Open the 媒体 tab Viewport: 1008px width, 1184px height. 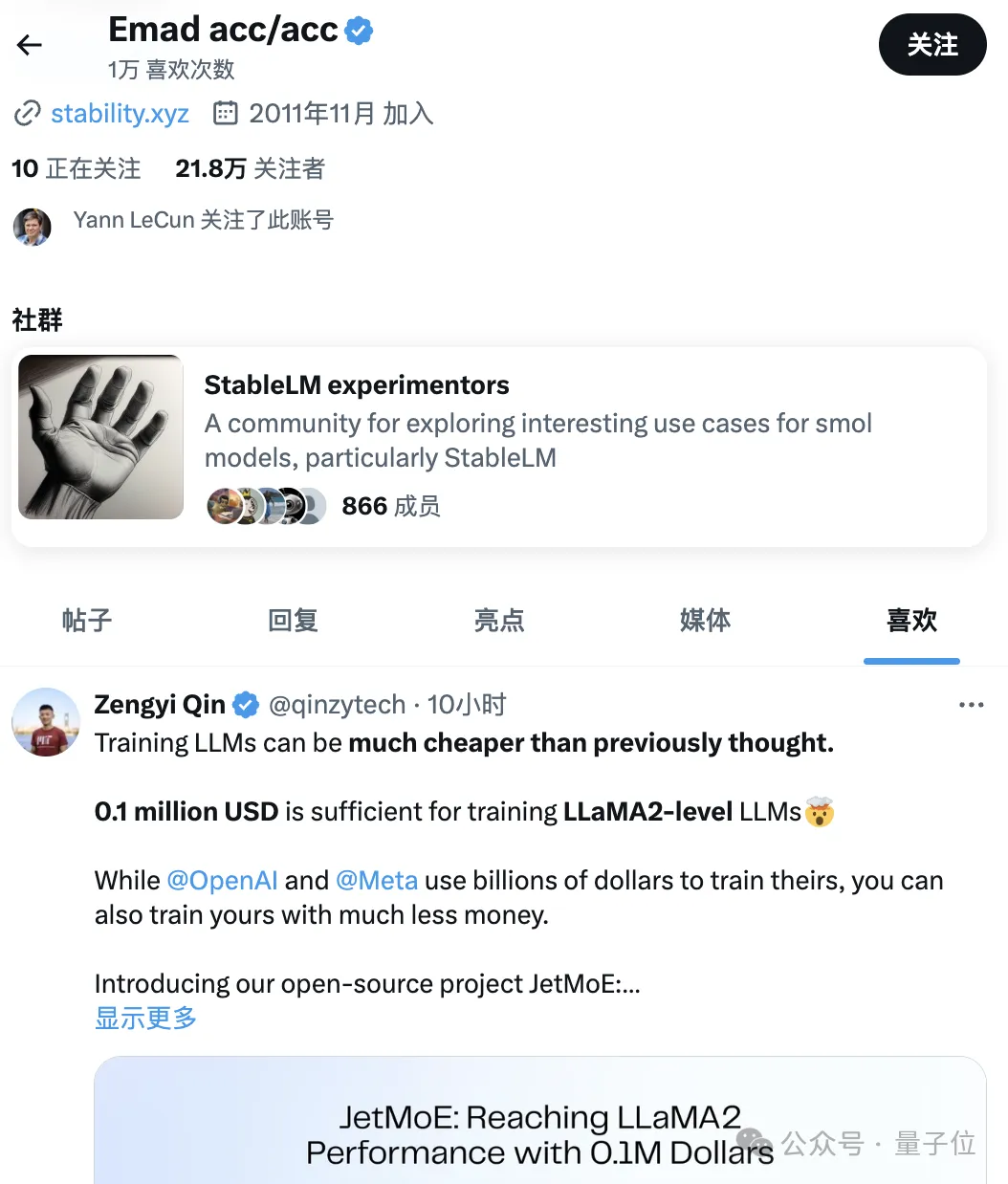[x=706, y=621]
